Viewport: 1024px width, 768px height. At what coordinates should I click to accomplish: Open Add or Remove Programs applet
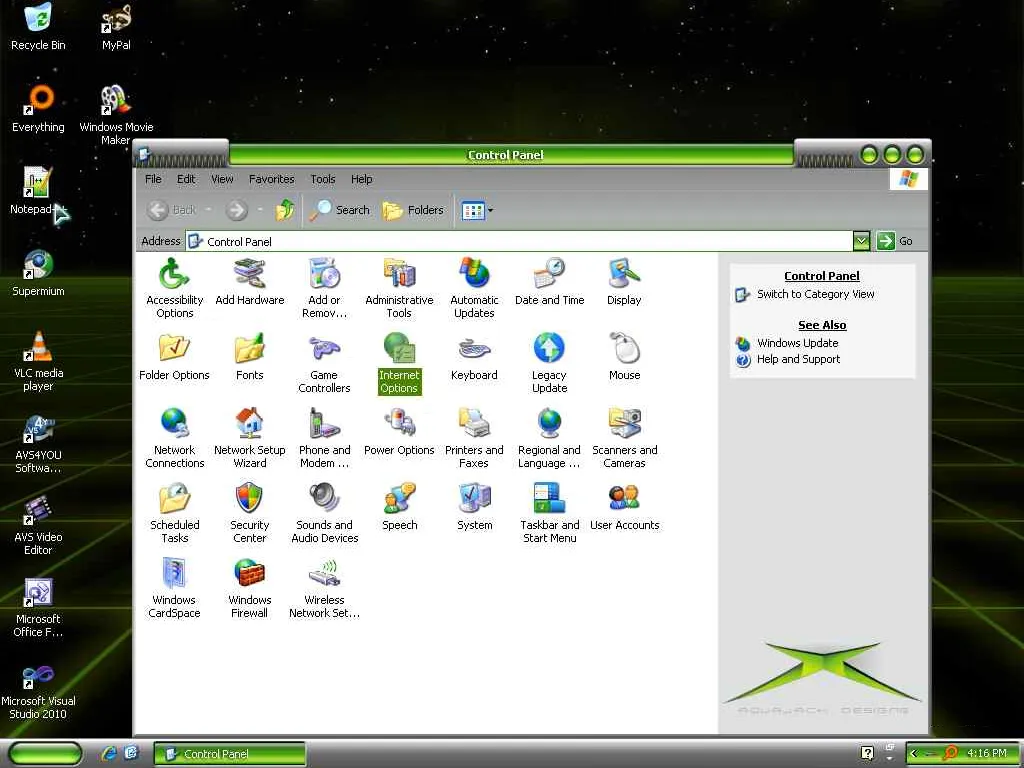(324, 287)
